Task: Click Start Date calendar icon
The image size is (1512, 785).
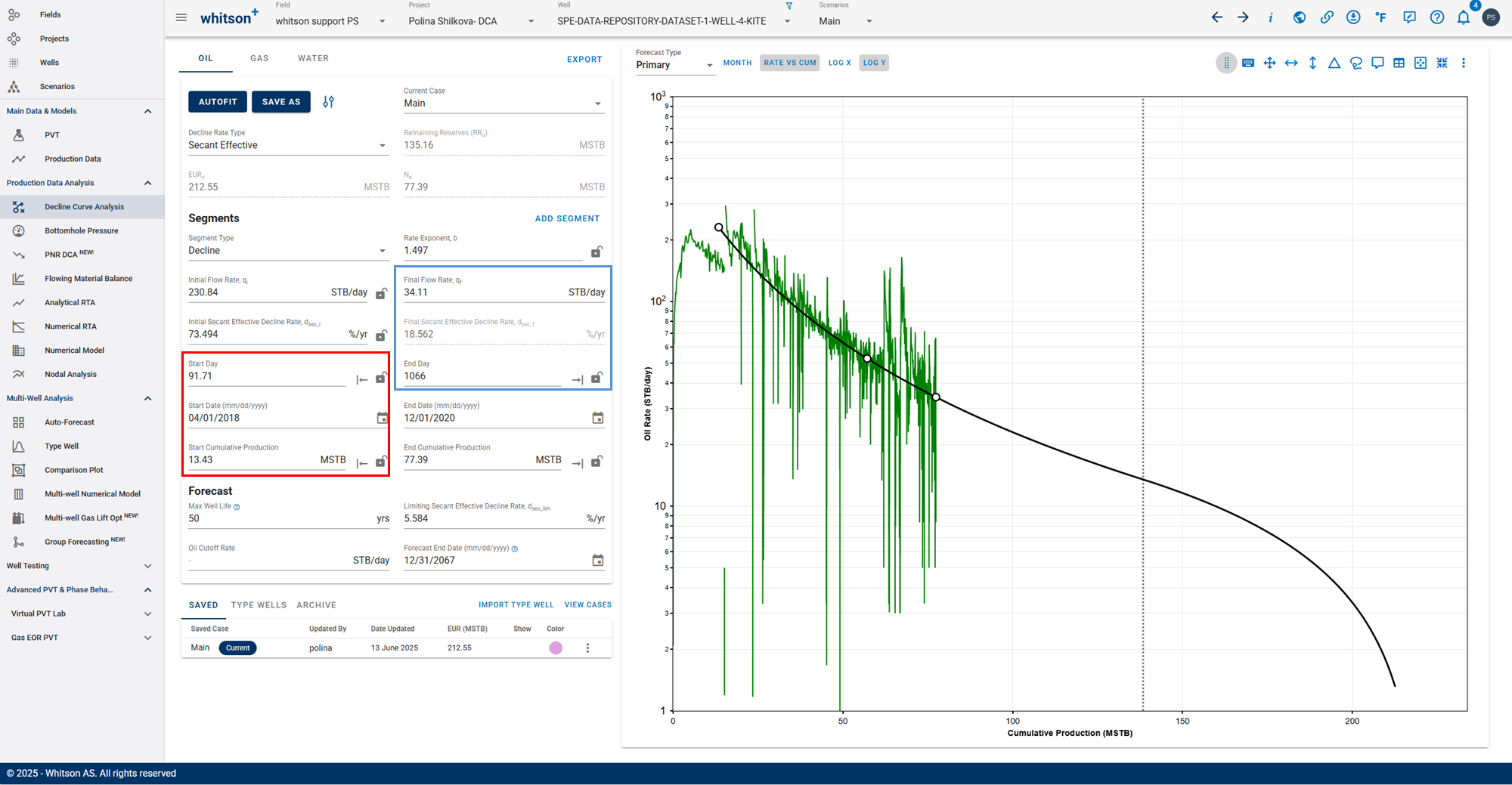Action: (383, 418)
